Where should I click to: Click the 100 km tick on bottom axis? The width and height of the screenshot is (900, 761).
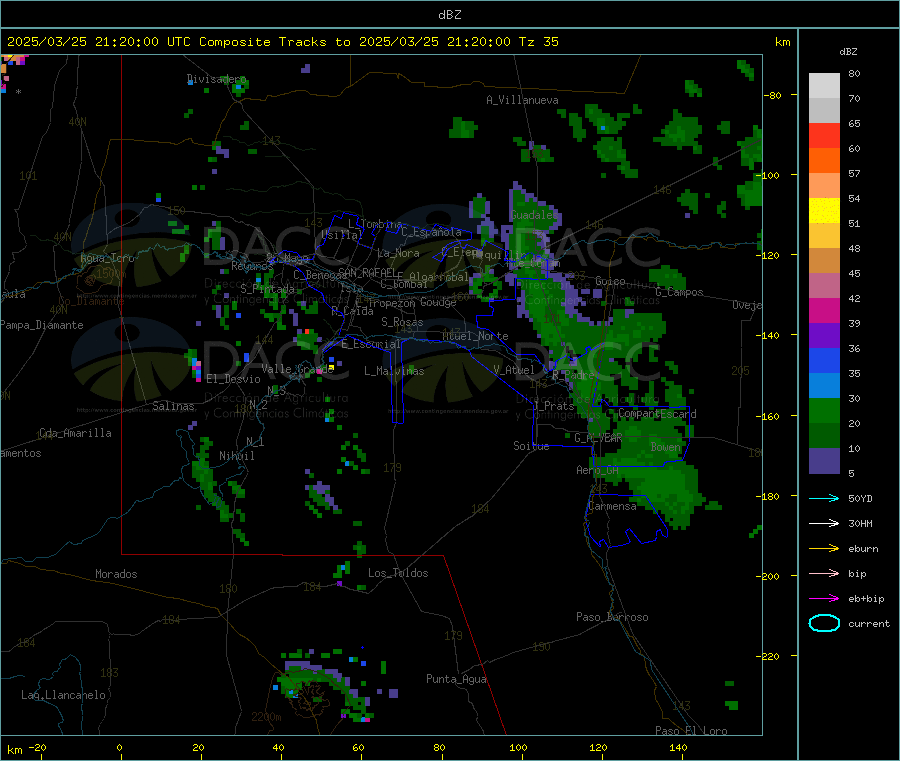pyautogui.click(x=518, y=747)
